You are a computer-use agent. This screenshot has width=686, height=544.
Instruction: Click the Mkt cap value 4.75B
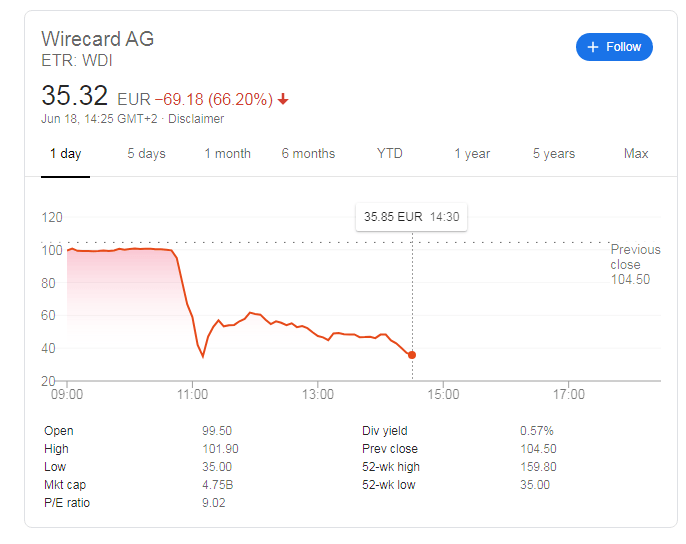click(217, 485)
